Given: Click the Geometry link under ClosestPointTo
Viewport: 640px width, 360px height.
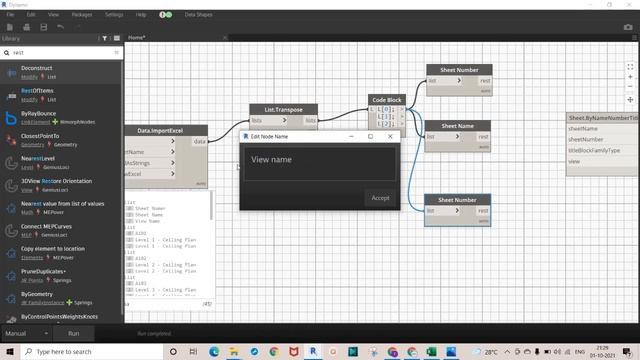Looking at the screenshot, I should (33, 144).
